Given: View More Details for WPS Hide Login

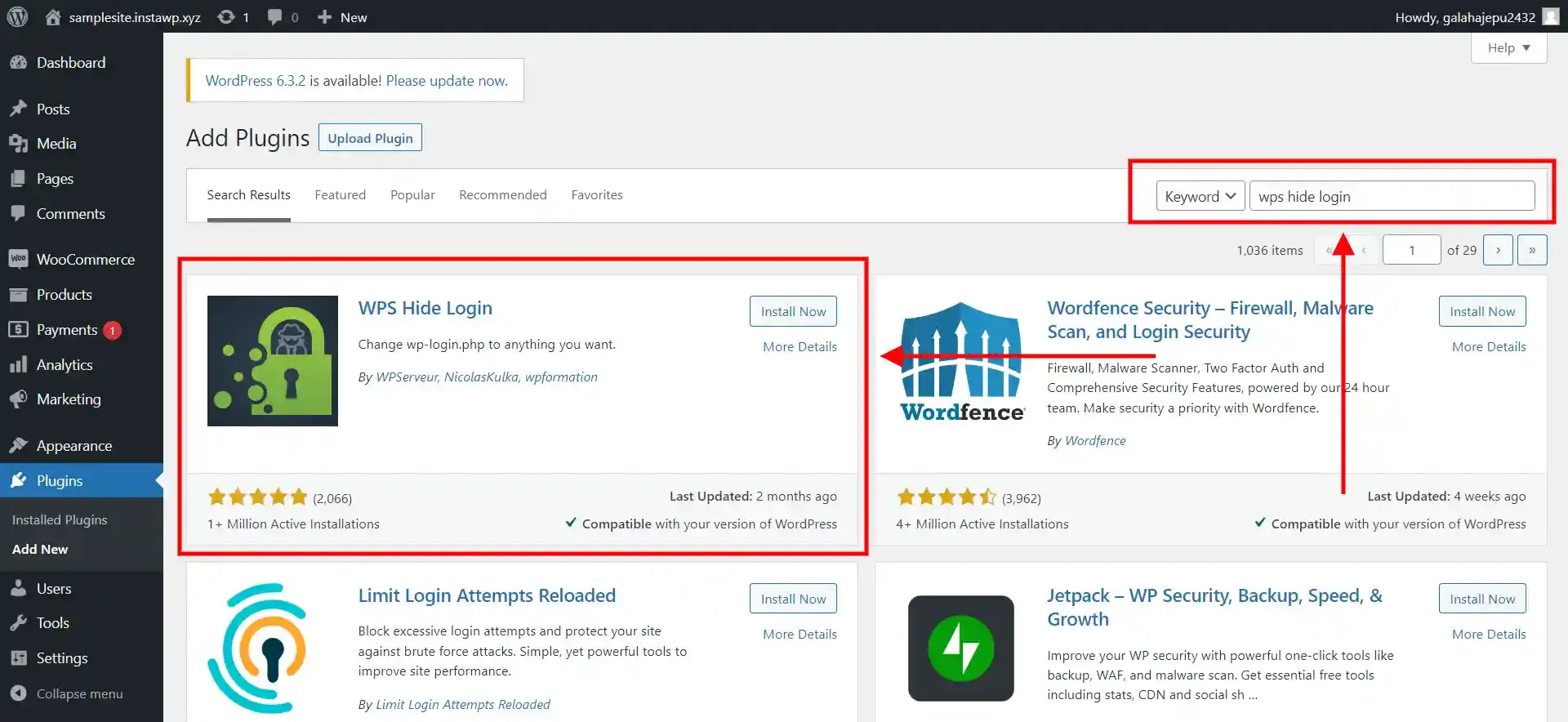Looking at the screenshot, I should [x=800, y=346].
